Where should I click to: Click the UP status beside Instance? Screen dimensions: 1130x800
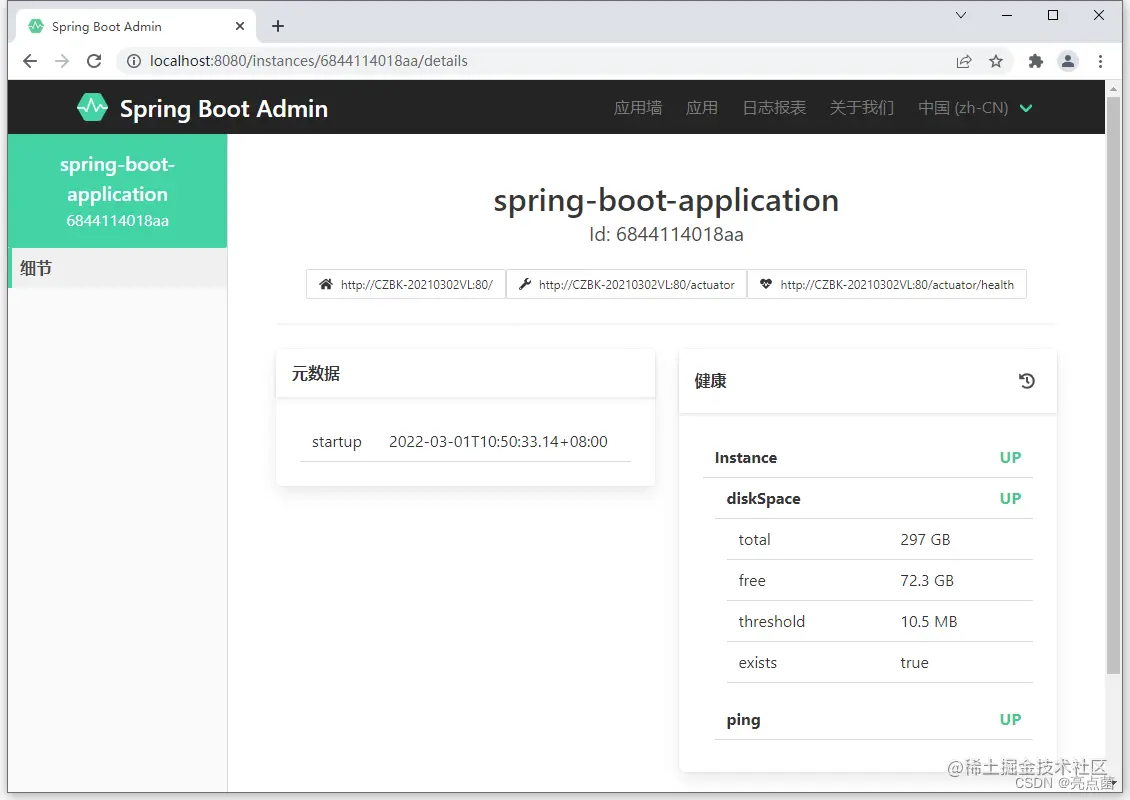(x=1010, y=458)
